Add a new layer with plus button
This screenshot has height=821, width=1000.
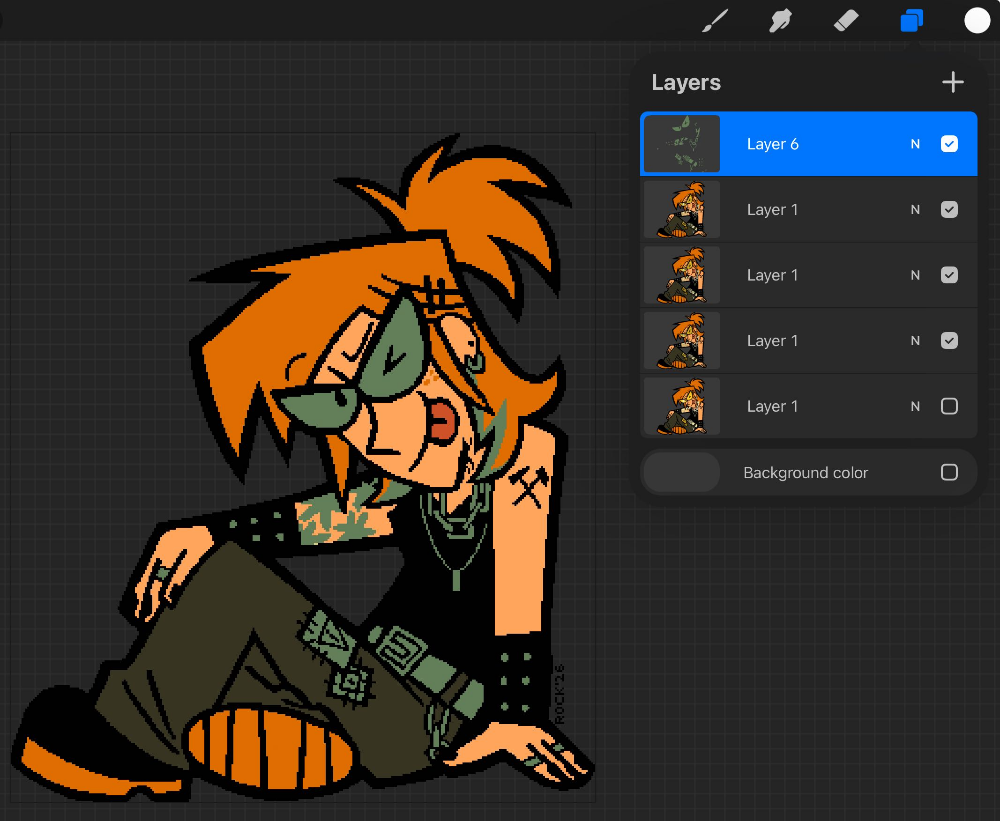(952, 82)
